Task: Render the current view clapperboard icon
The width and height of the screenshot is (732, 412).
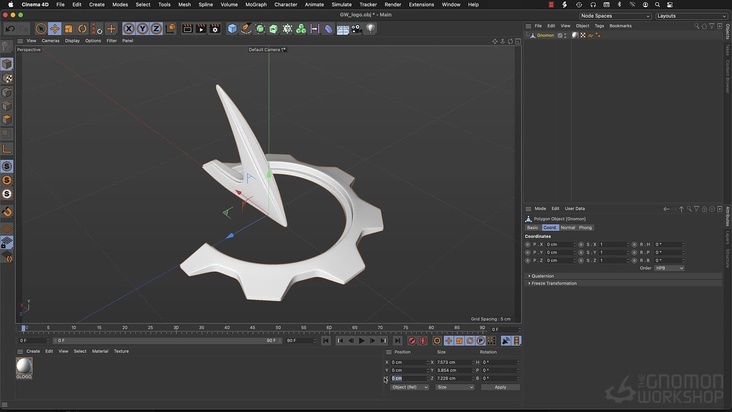Action: click(187, 29)
